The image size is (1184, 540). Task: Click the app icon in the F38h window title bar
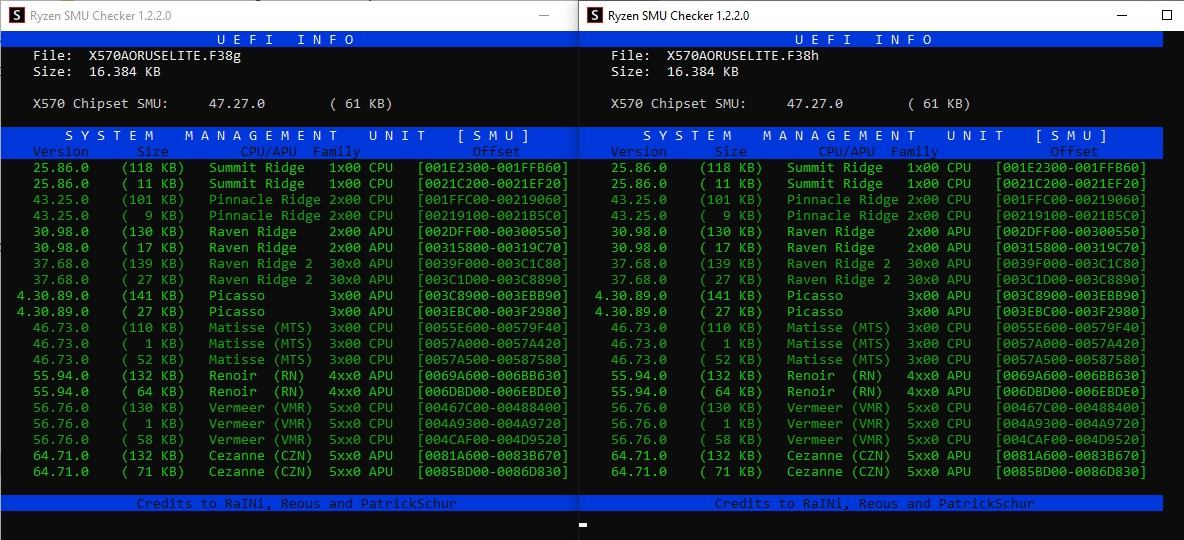point(594,15)
